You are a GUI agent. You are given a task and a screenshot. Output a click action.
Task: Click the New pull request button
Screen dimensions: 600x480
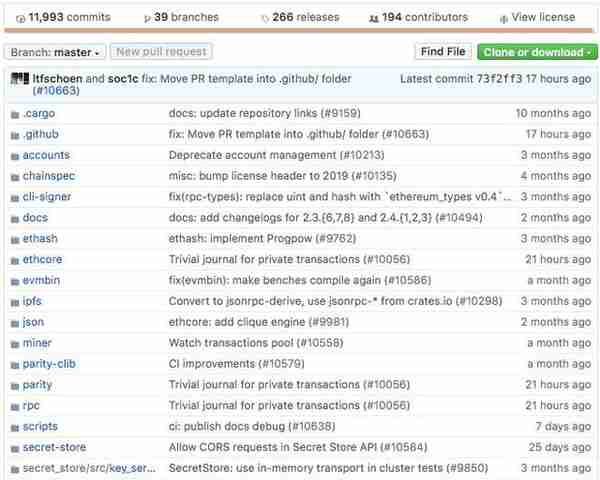161,52
